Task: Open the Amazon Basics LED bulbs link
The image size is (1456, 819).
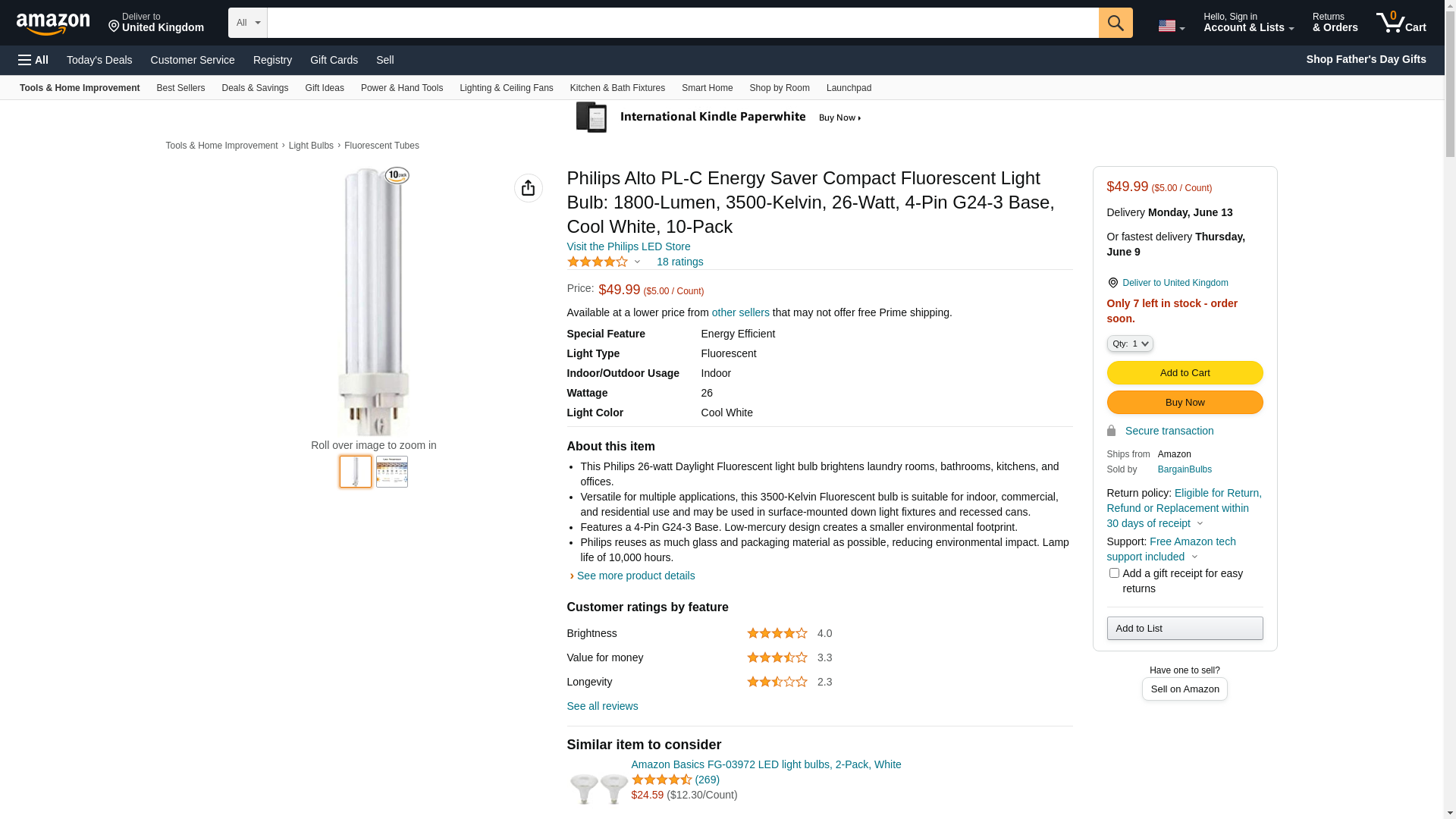Action: pos(766,764)
